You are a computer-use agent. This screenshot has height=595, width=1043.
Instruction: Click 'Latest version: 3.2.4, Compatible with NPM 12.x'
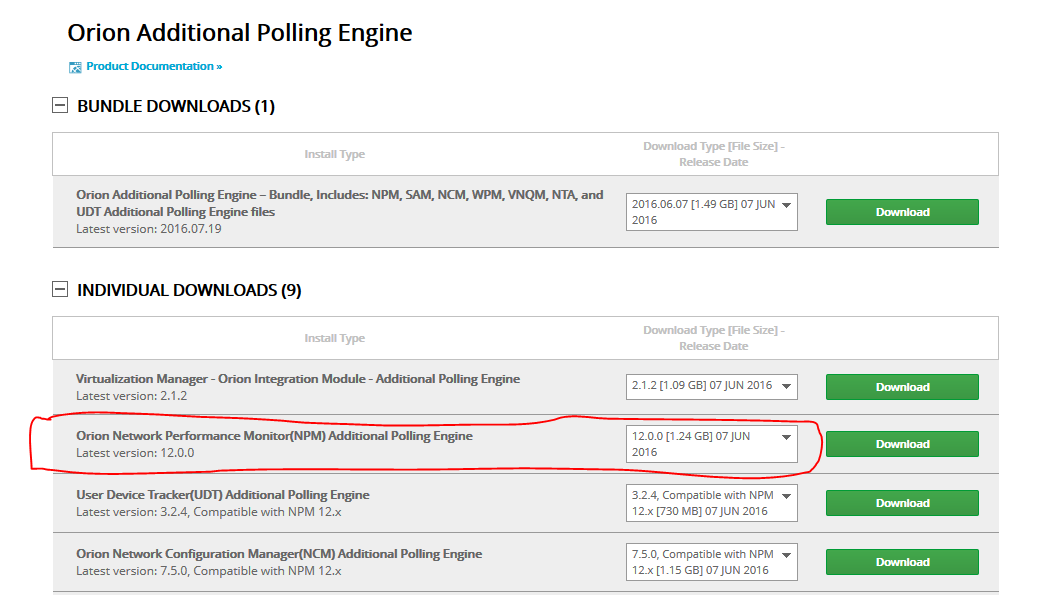coord(208,512)
